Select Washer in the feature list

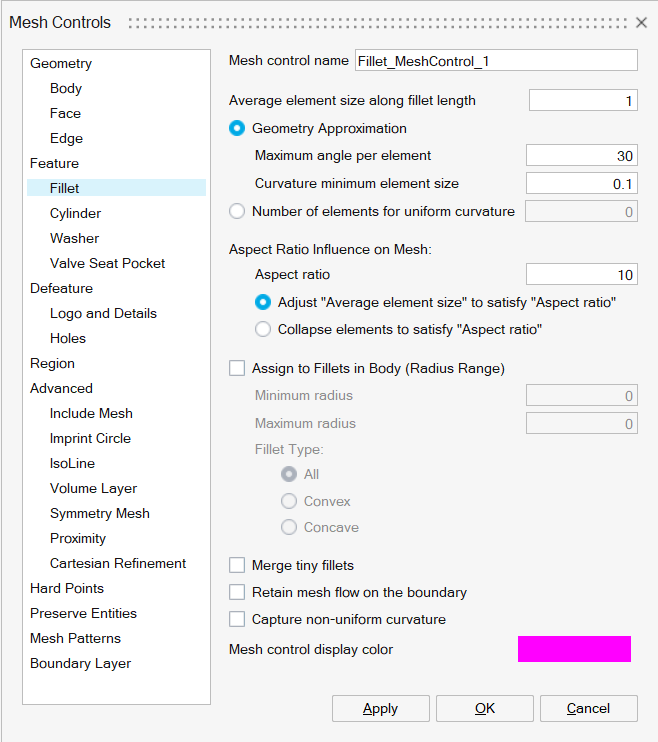click(74, 238)
